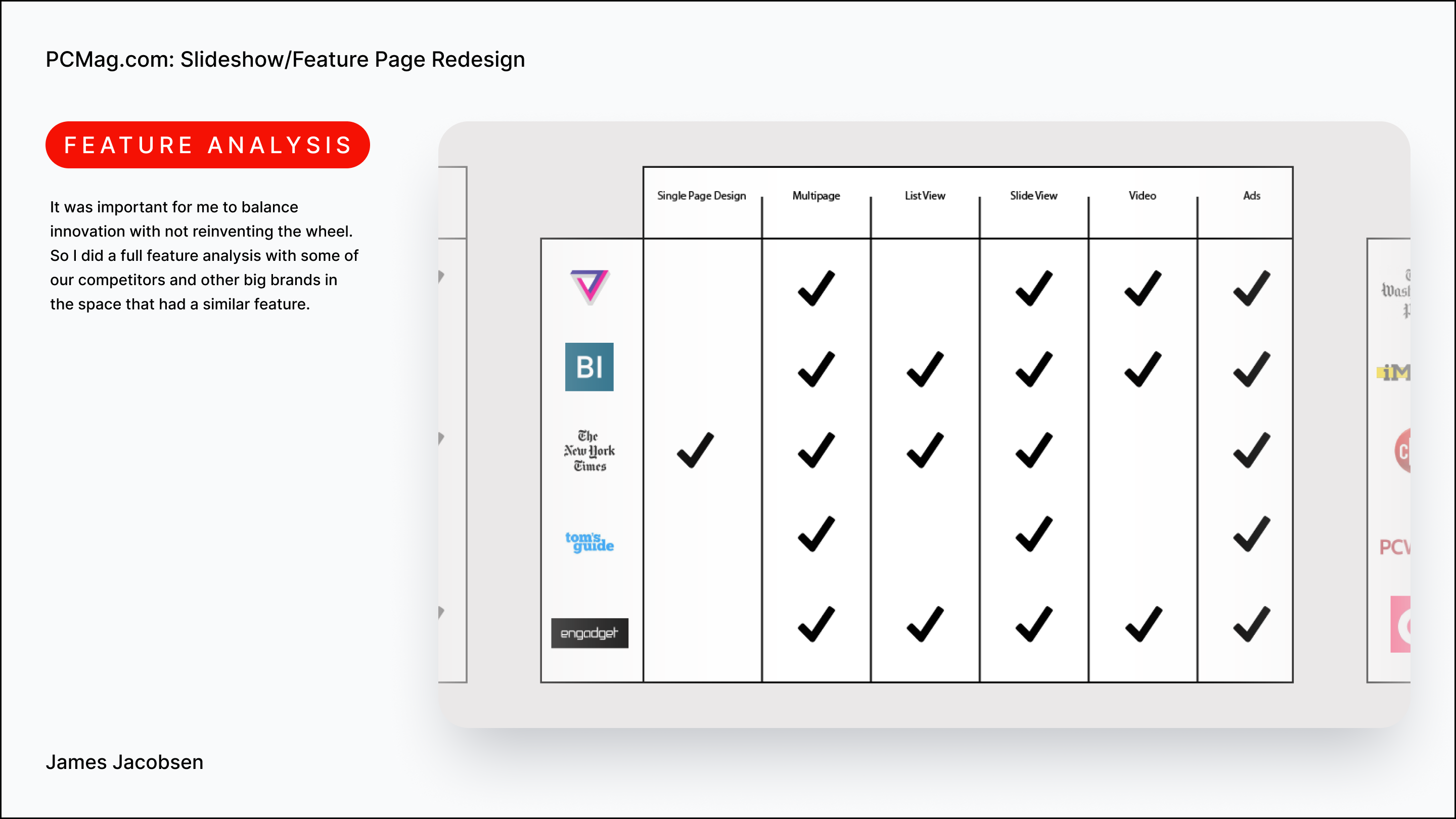Click the middle gray arrow on left panel

(x=441, y=437)
